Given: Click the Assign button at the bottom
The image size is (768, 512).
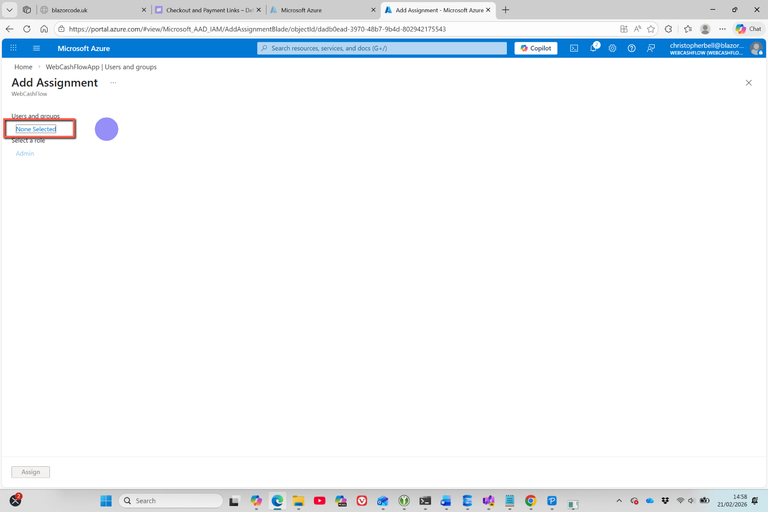Looking at the screenshot, I should pyautogui.click(x=30, y=472).
